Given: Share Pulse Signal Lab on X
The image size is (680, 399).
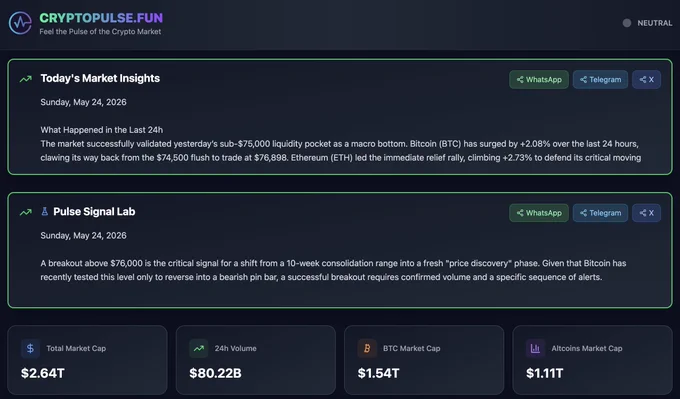Looking at the screenshot, I should 646,213.
